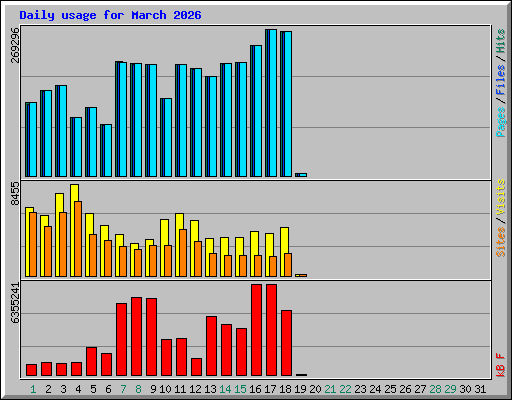Image resolution: width=512 pixels, height=400 pixels.
Task: Click day 22 on the x-axis
Action: (345, 389)
